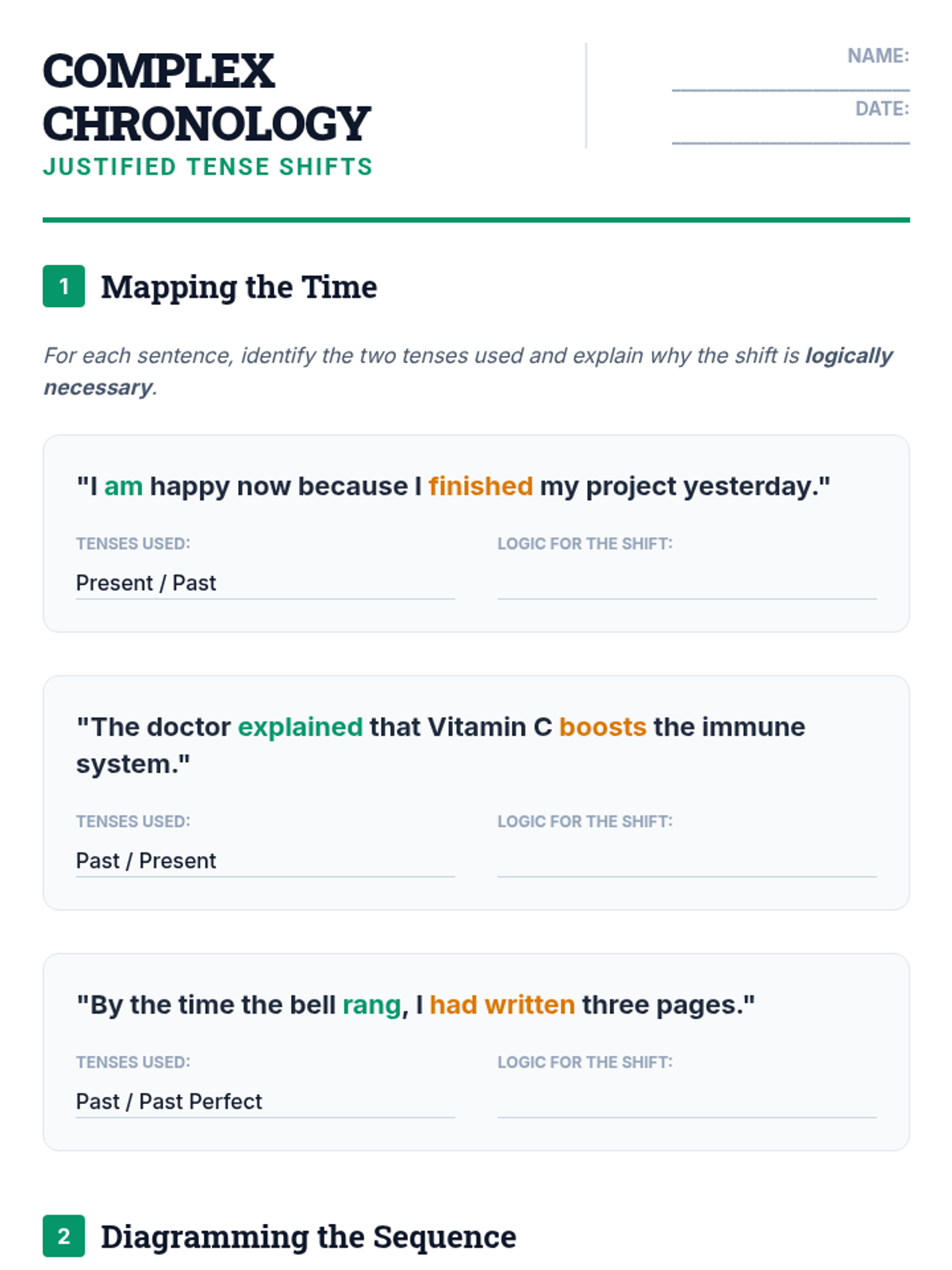Click the orange word "boosts"
Image resolution: width=952 pixels, height=1270 pixels.
click(602, 726)
